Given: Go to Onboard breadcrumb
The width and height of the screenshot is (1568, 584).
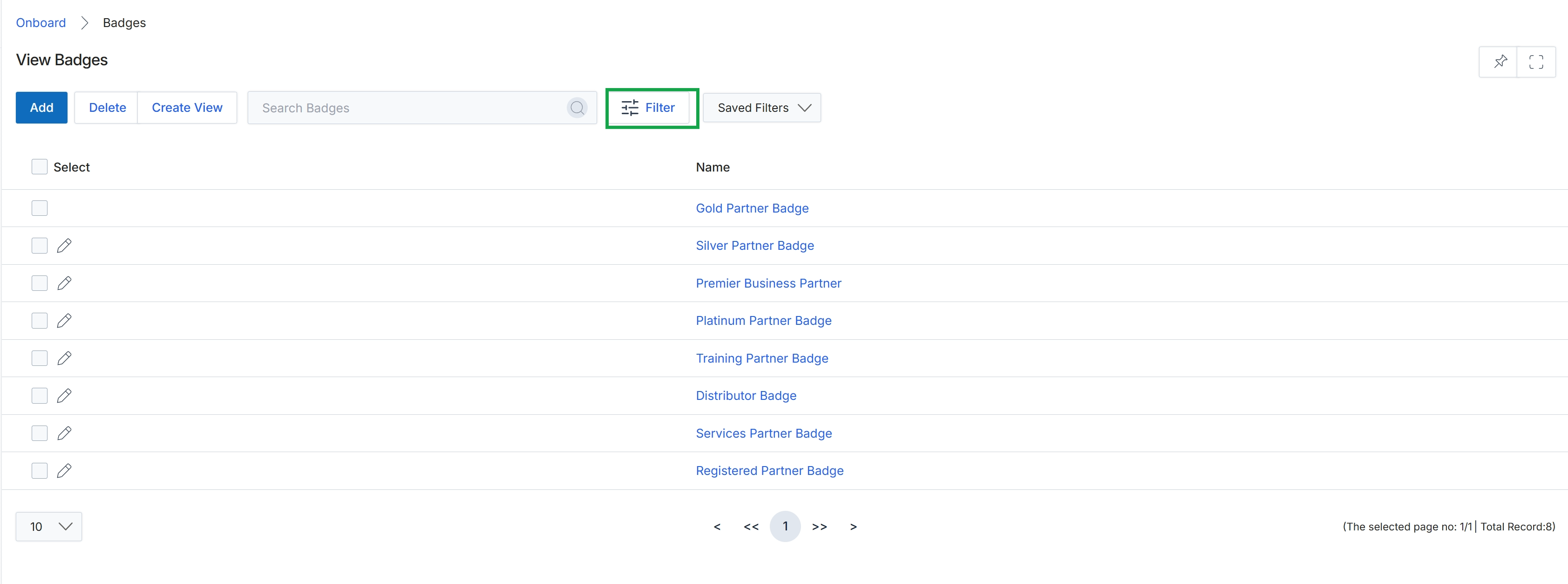Looking at the screenshot, I should coord(41,22).
